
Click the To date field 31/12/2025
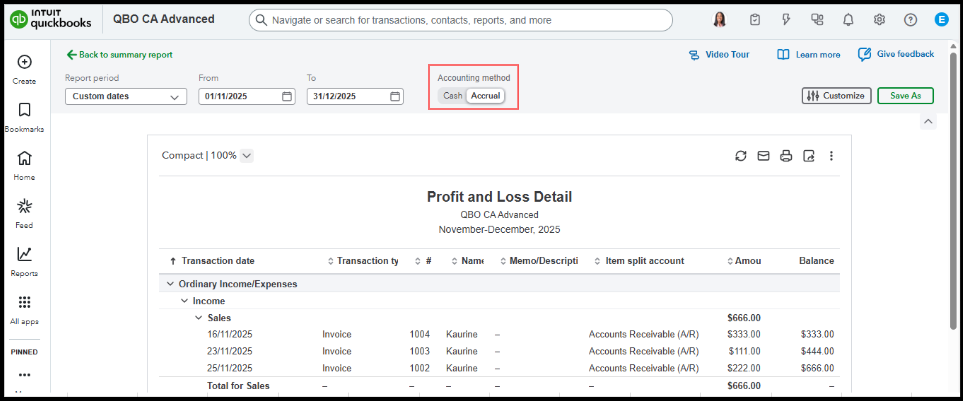(x=355, y=96)
